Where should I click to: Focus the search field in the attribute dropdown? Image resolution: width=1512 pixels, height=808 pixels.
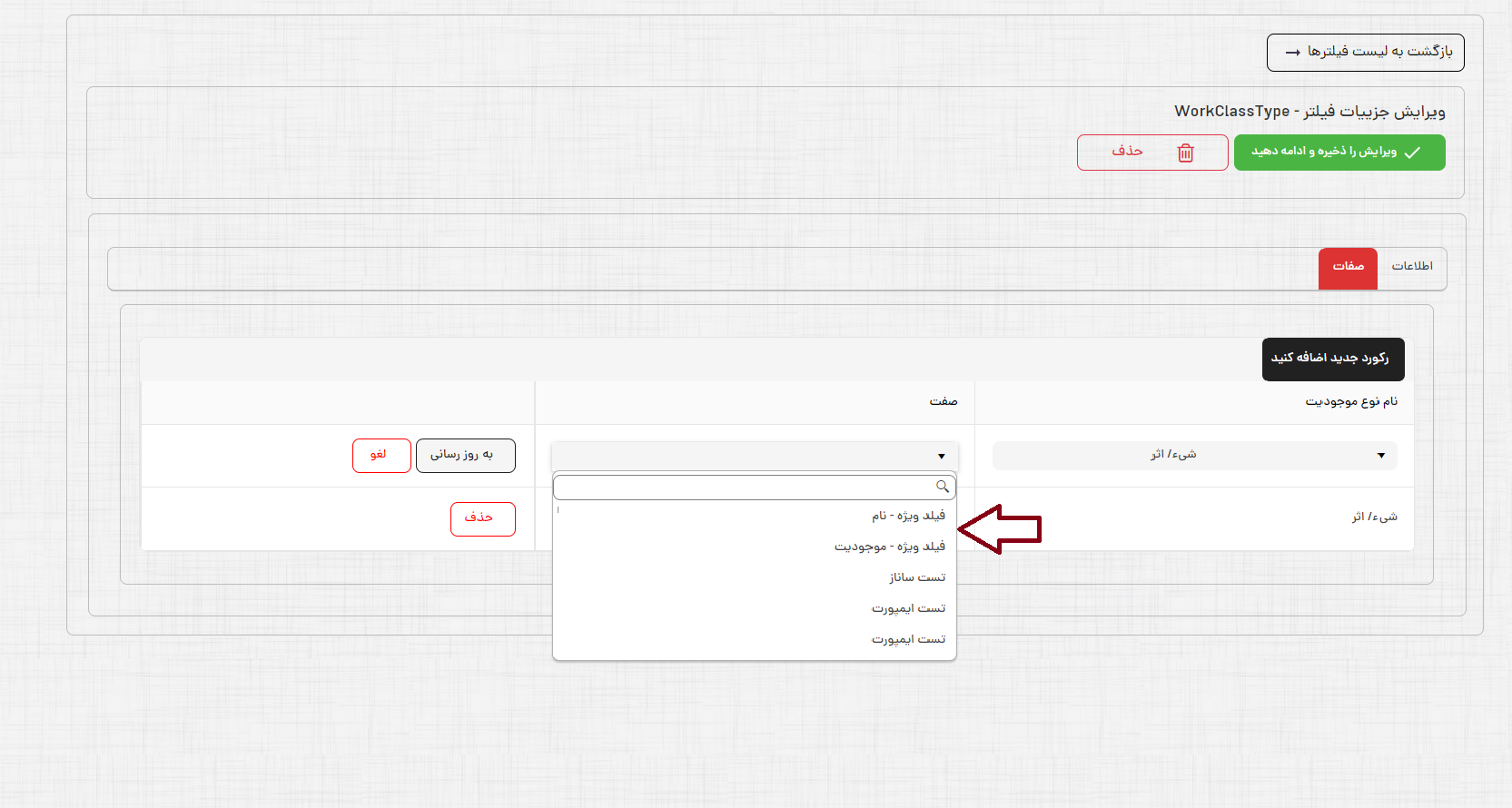[x=745, y=488]
